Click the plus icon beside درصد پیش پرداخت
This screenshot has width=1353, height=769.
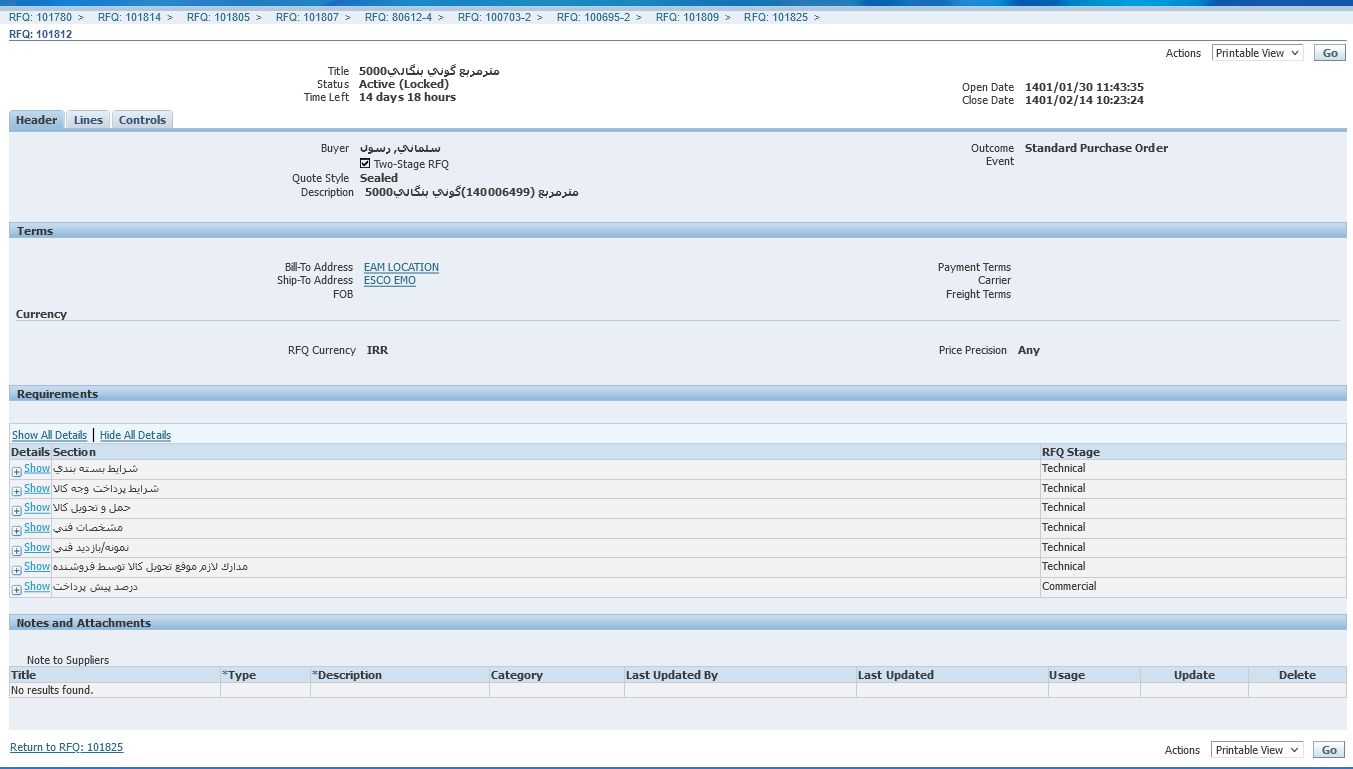(16, 590)
